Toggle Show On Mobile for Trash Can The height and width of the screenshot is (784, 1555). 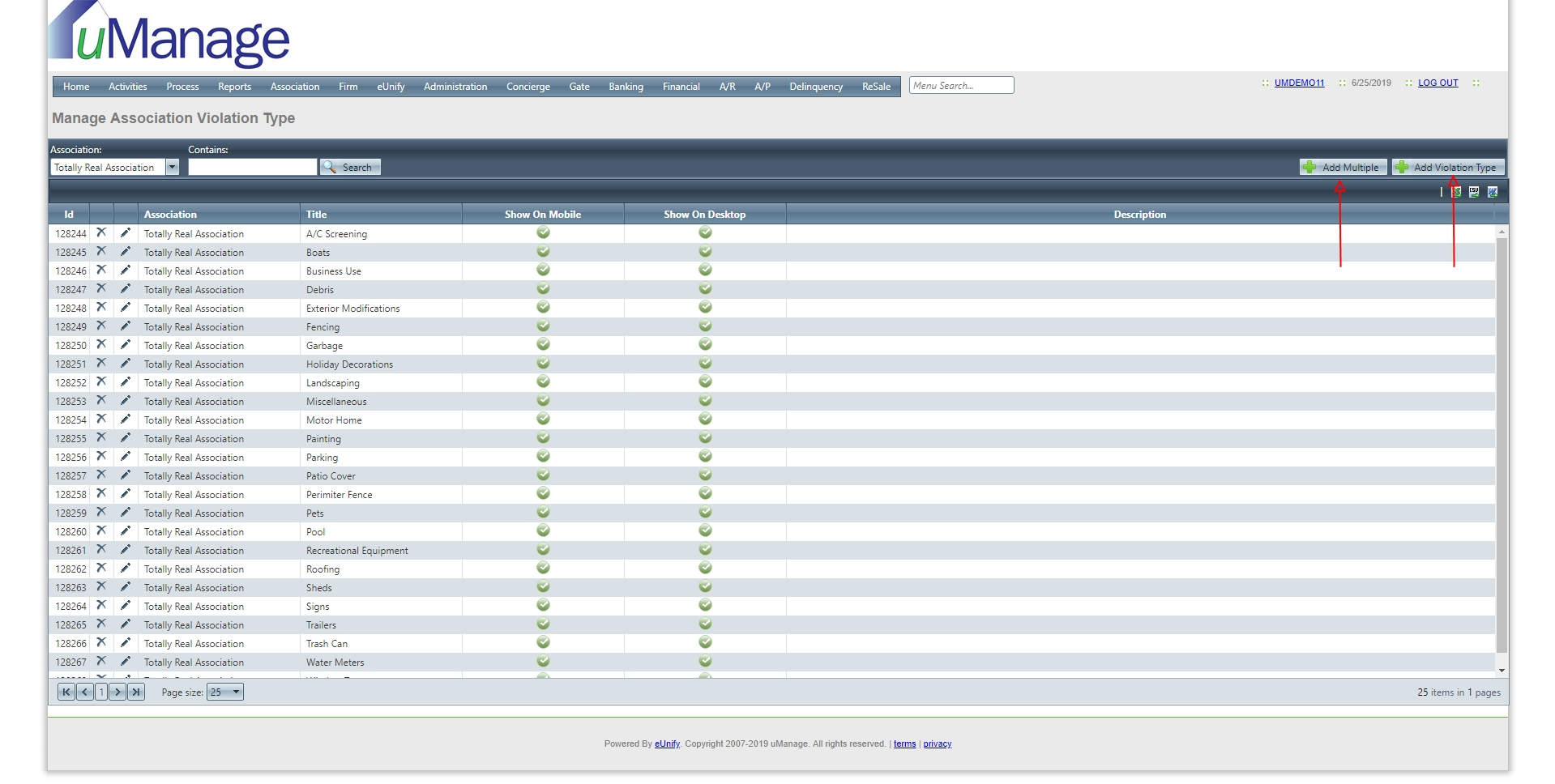click(542, 642)
